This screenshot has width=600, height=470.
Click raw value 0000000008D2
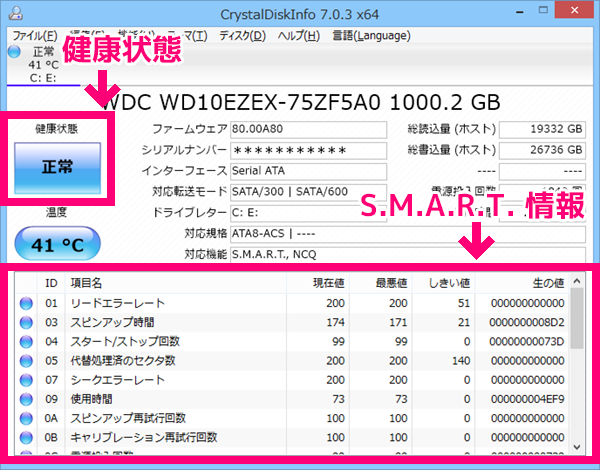527,322
